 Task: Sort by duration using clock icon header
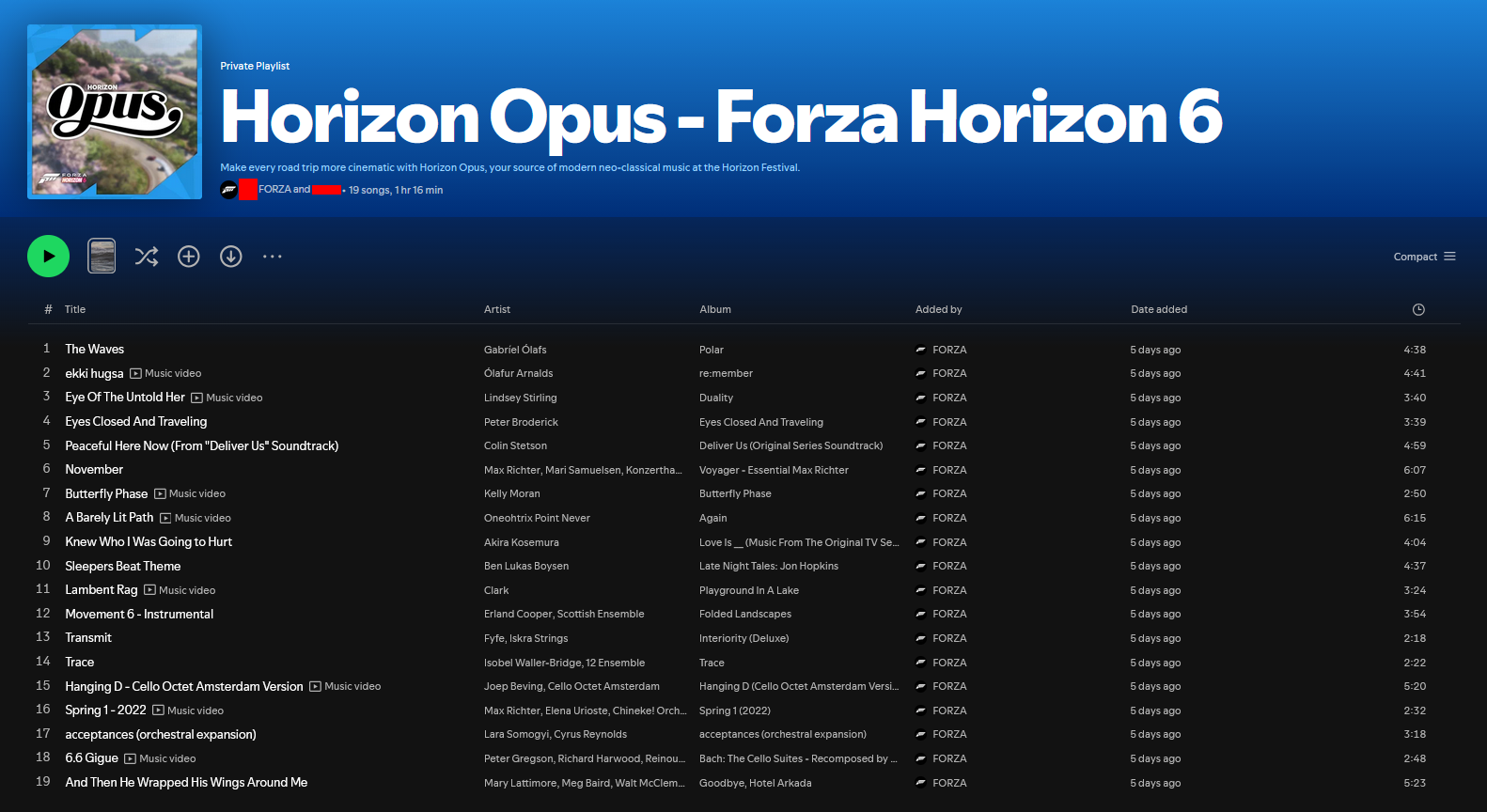point(1418,309)
